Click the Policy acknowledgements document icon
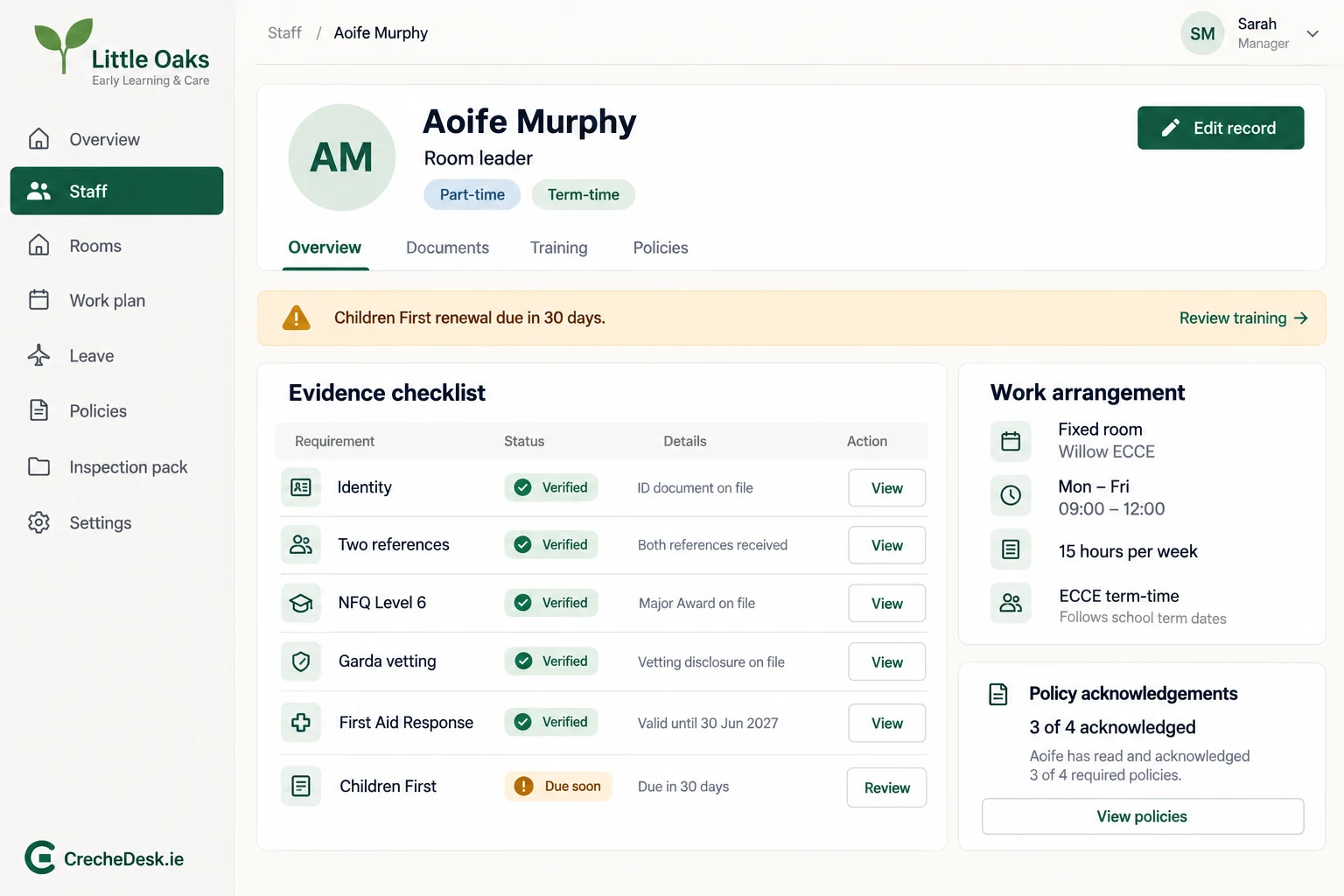Screen dimensions: 1344x896 pyautogui.click(x=998, y=694)
